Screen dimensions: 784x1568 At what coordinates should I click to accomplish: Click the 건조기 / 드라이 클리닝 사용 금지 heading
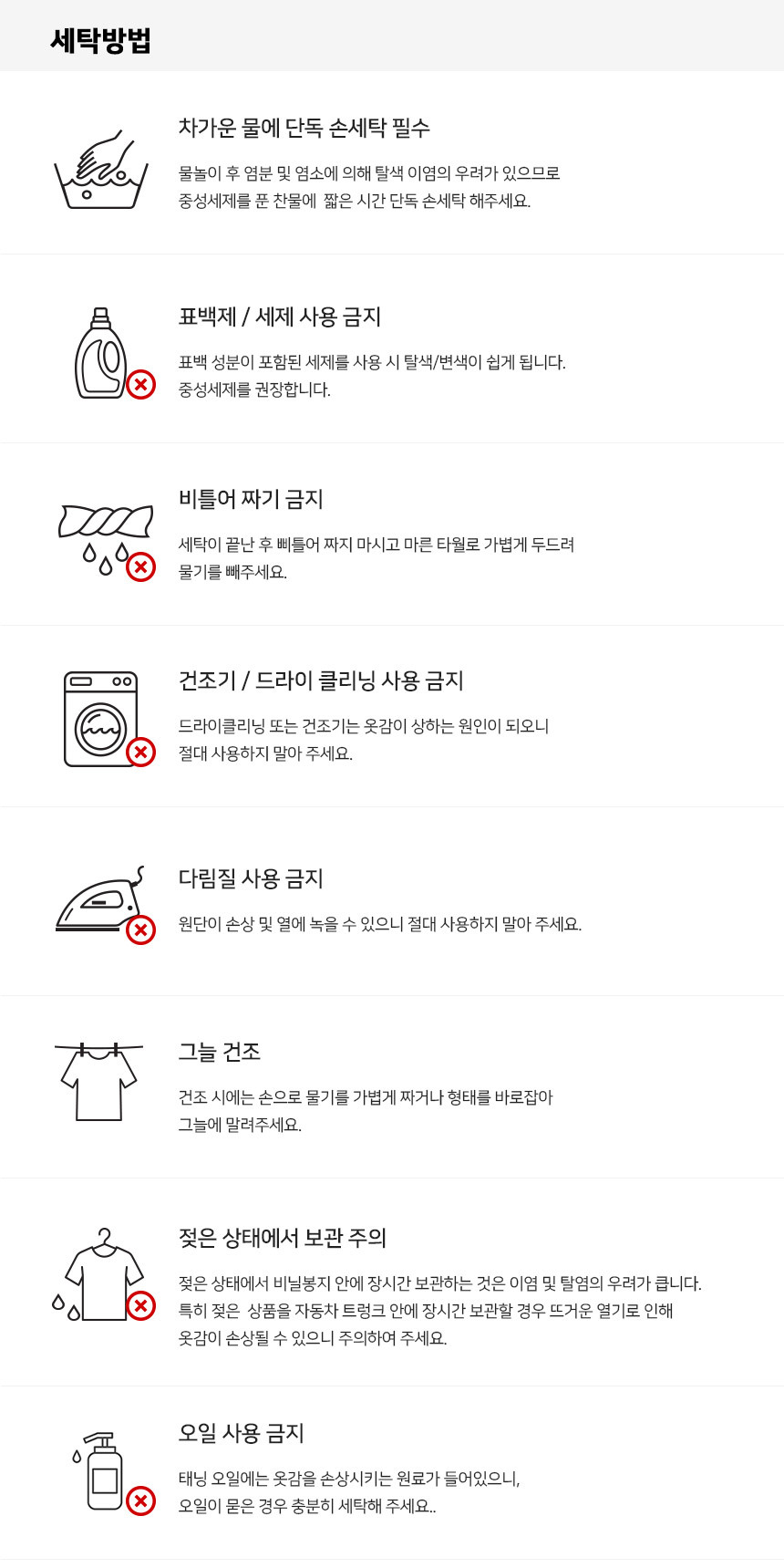click(321, 680)
